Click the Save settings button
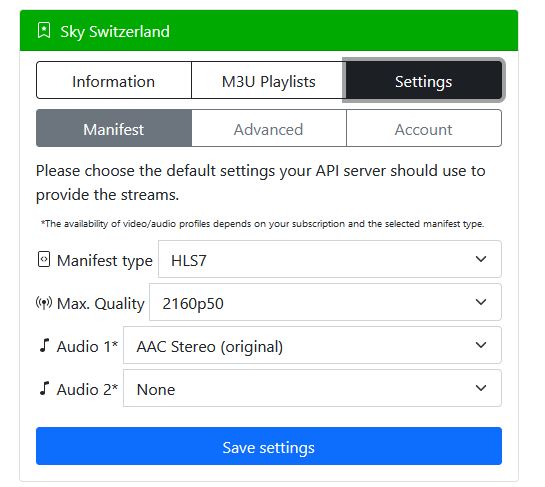The height and width of the screenshot is (487, 545). 269,446
